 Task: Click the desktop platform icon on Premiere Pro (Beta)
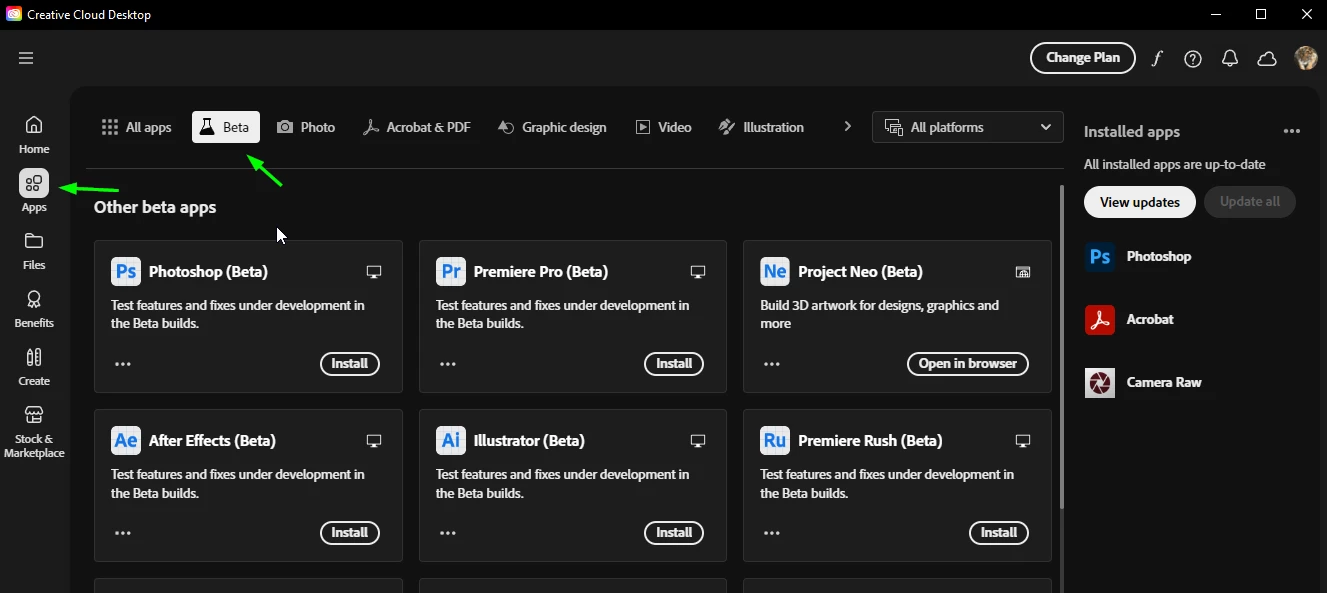tap(698, 272)
